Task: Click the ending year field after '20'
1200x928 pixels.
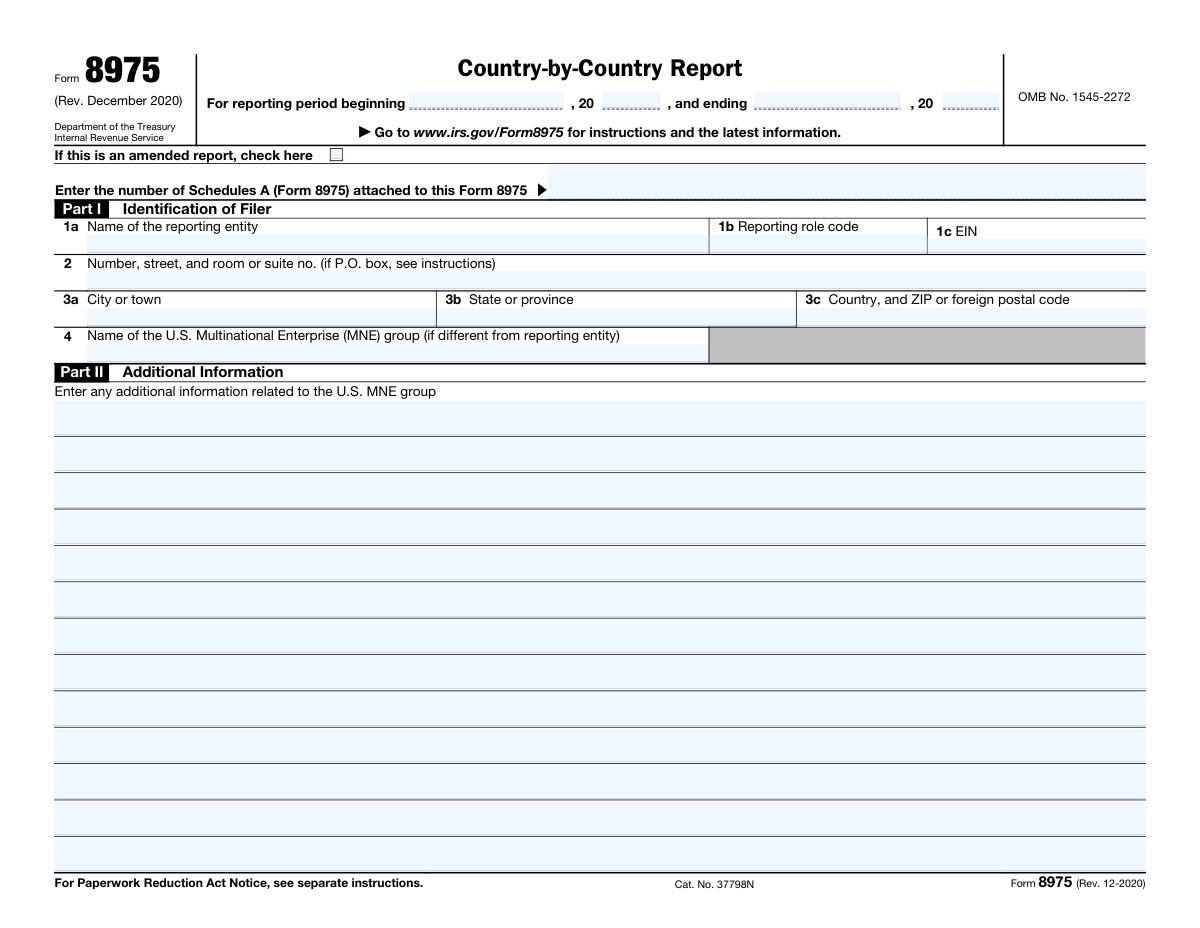Action: (970, 102)
